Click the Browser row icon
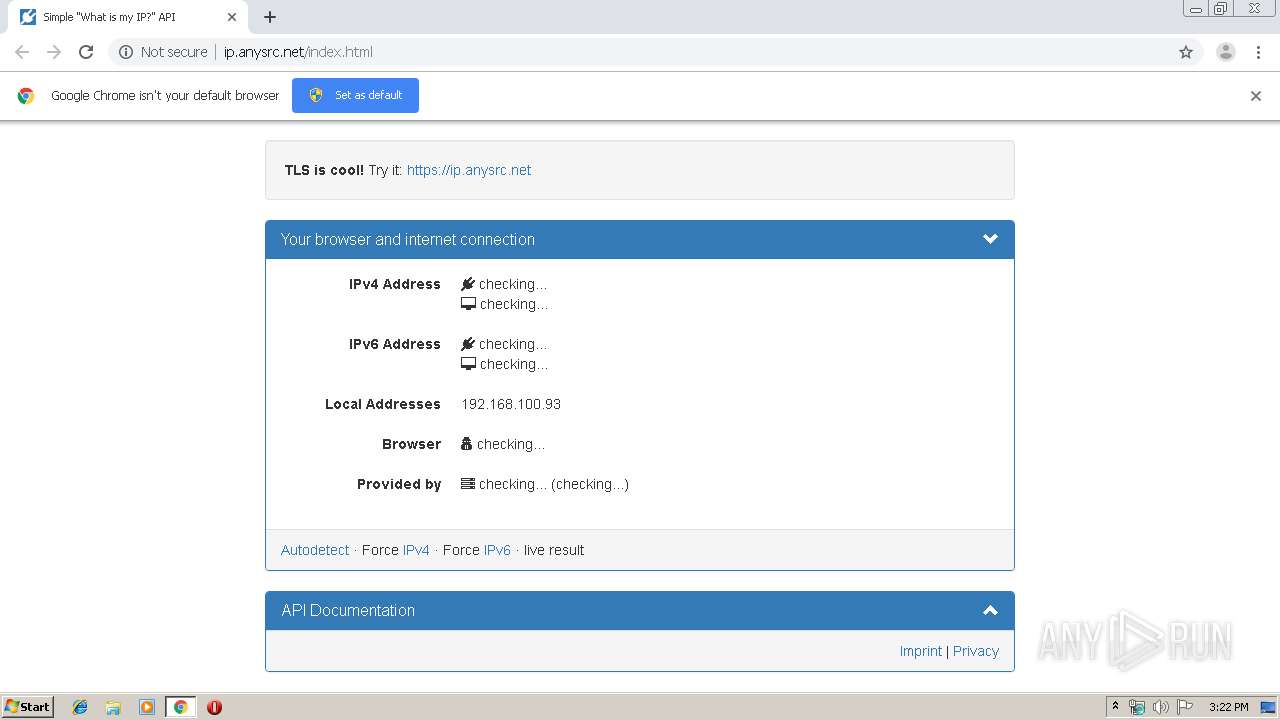The height and width of the screenshot is (720, 1280). click(466, 444)
